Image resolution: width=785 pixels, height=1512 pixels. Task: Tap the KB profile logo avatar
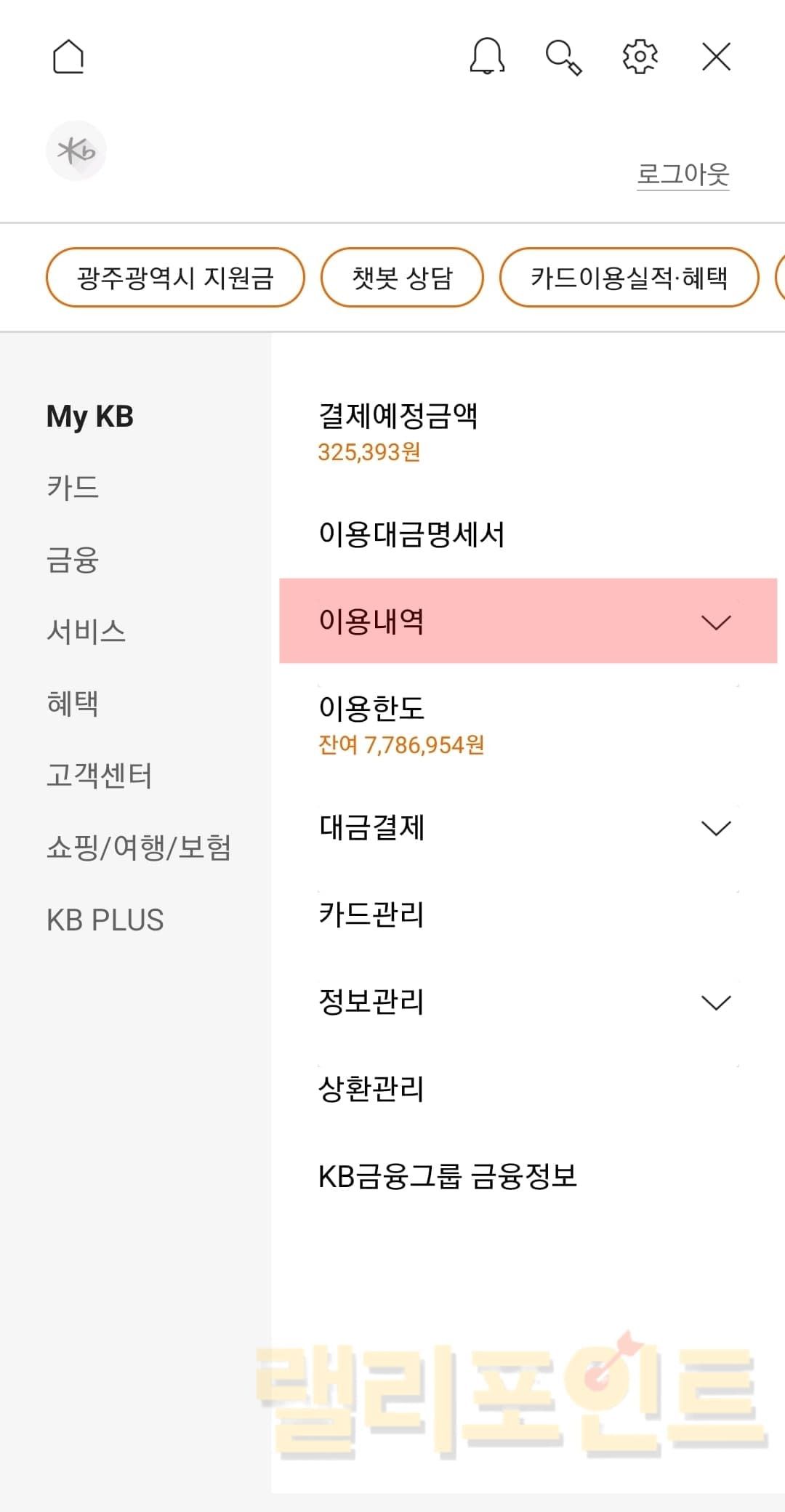point(76,150)
